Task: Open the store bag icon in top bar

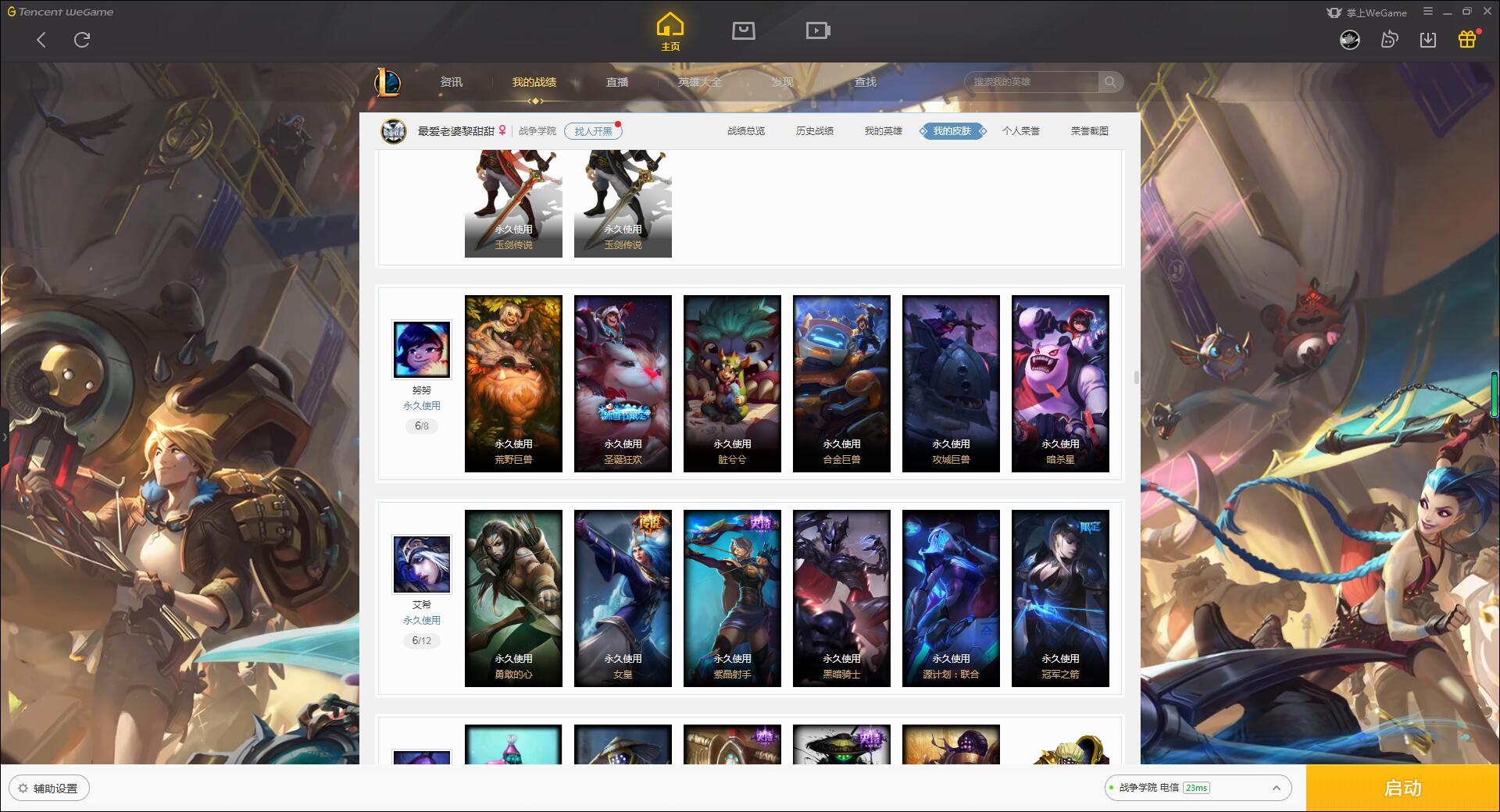Action: click(x=743, y=30)
